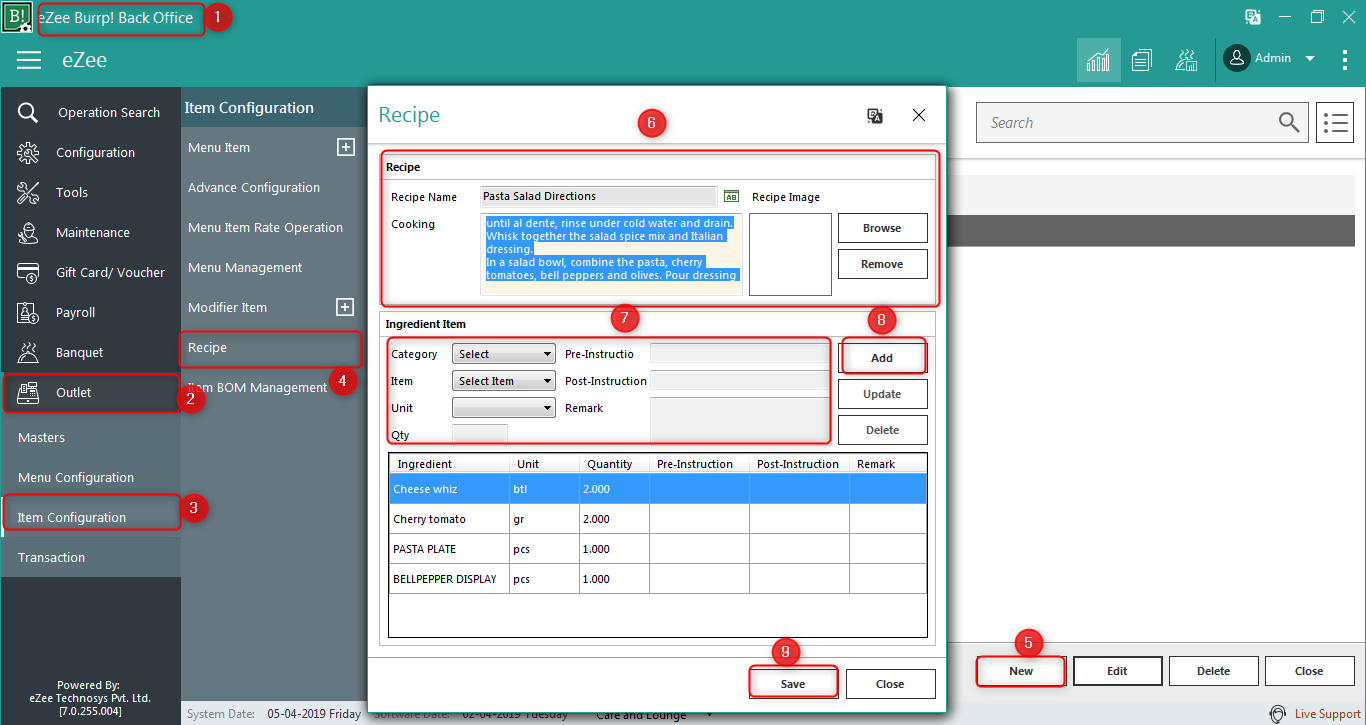Click the kitchen chart icon in header
This screenshot has height=725, width=1366.
point(1186,60)
